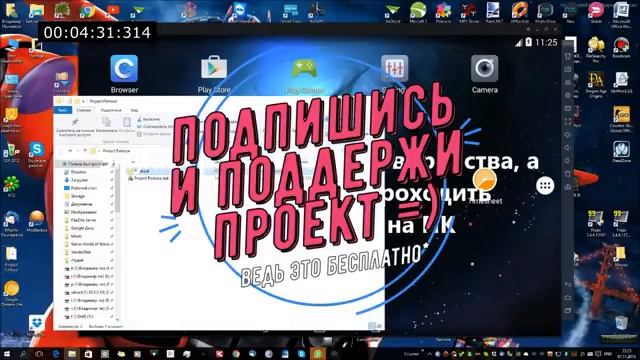
Task: Open the Play Games controller icon
Action: [x=304, y=69]
